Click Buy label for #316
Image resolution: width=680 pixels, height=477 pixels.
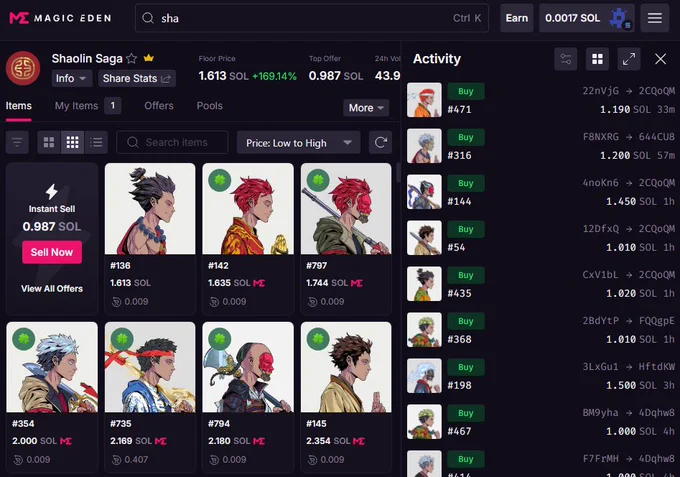click(465, 137)
